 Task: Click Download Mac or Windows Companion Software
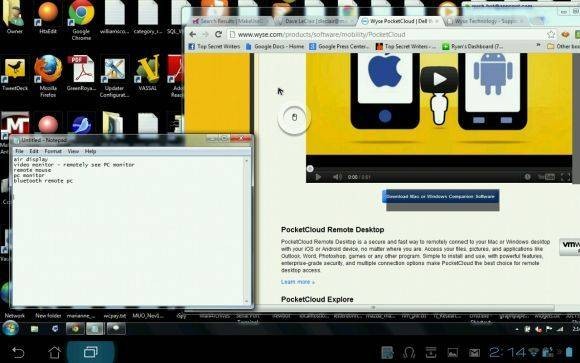pyautogui.click(x=440, y=196)
